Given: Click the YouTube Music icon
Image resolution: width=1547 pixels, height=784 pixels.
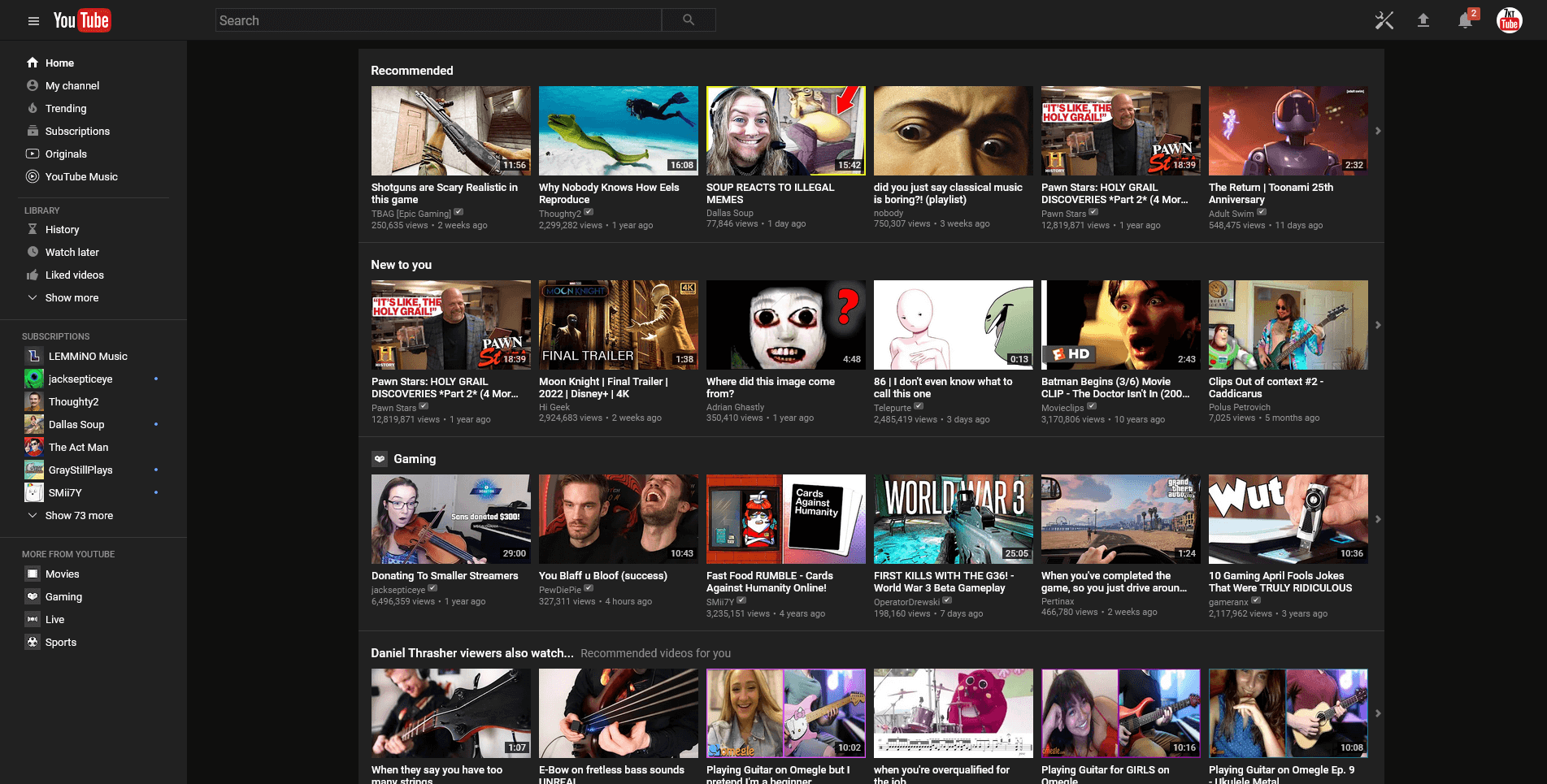Looking at the screenshot, I should pyautogui.click(x=33, y=176).
